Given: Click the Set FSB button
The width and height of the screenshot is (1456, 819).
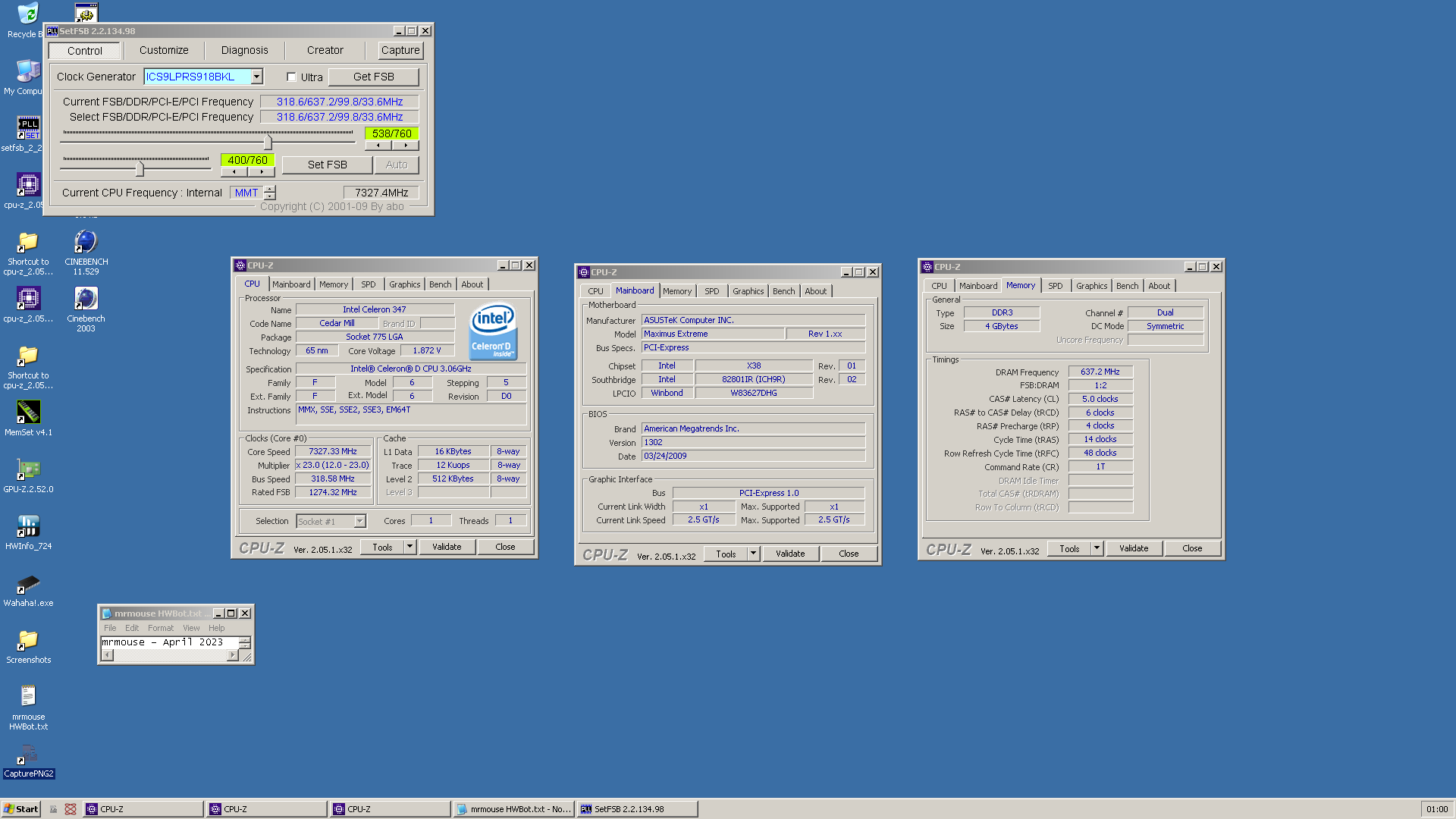Looking at the screenshot, I should 328,165.
